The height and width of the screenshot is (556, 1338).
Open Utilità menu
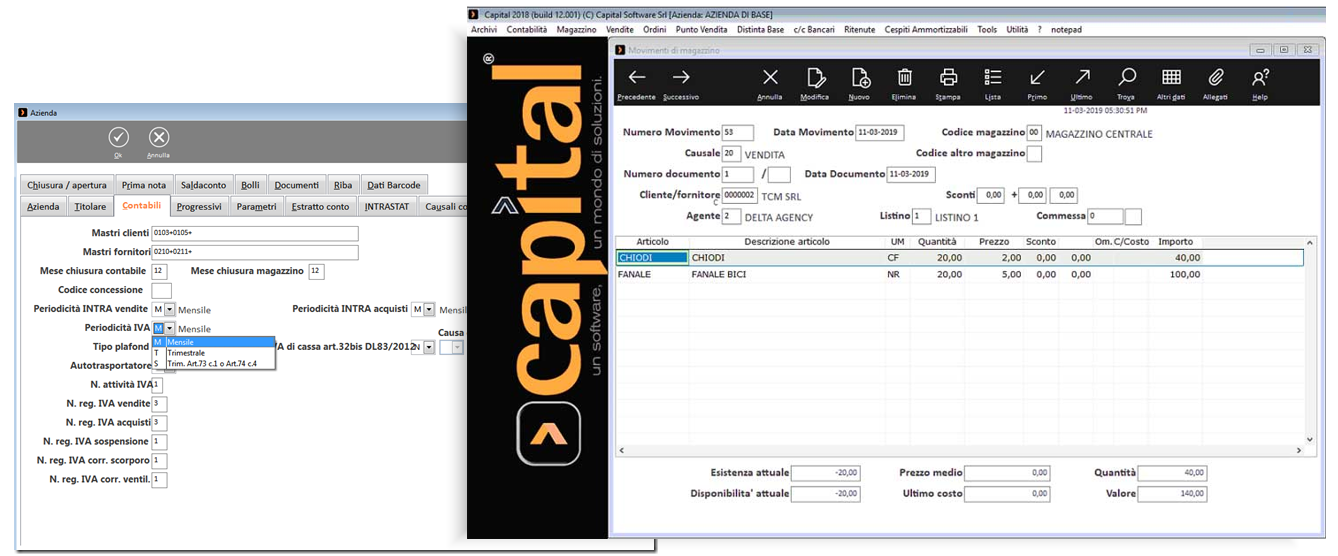point(1017,30)
